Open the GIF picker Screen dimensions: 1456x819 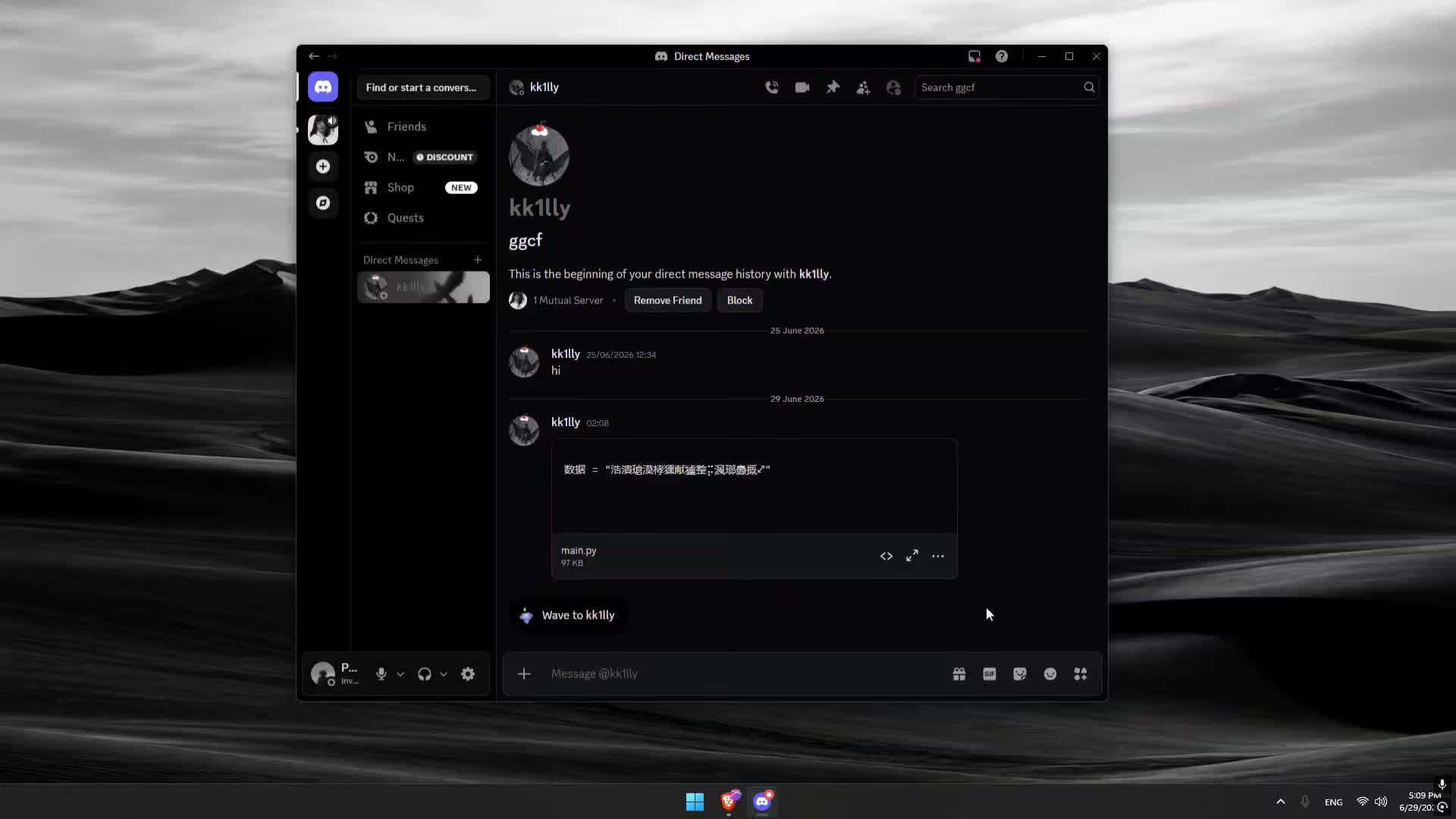point(990,673)
